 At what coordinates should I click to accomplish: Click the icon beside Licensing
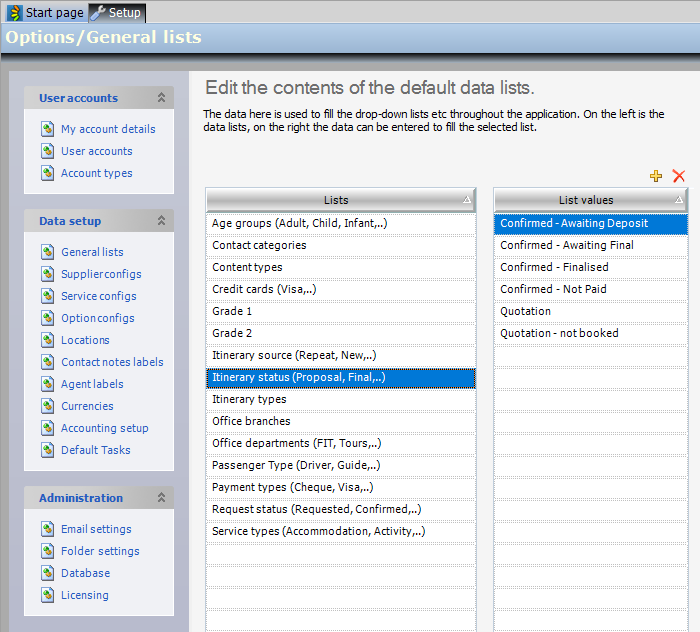[47, 595]
